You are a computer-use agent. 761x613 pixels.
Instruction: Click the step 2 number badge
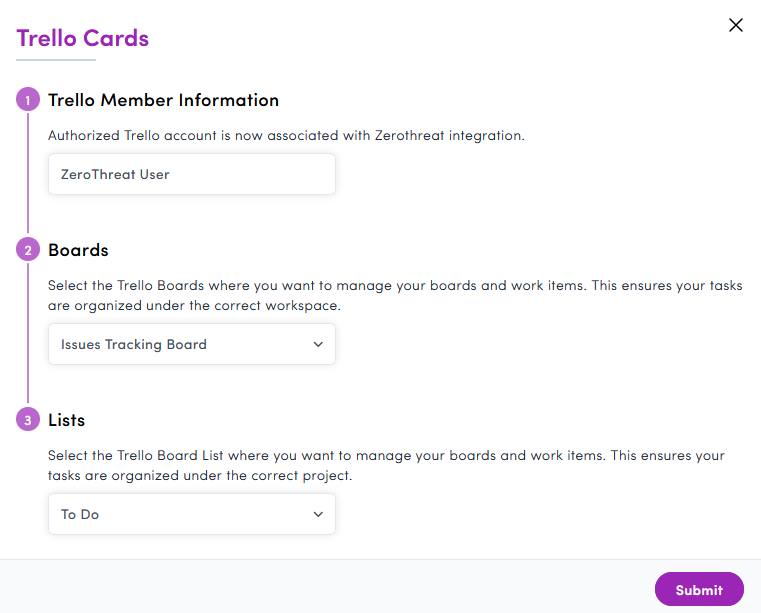coord(28,250)
